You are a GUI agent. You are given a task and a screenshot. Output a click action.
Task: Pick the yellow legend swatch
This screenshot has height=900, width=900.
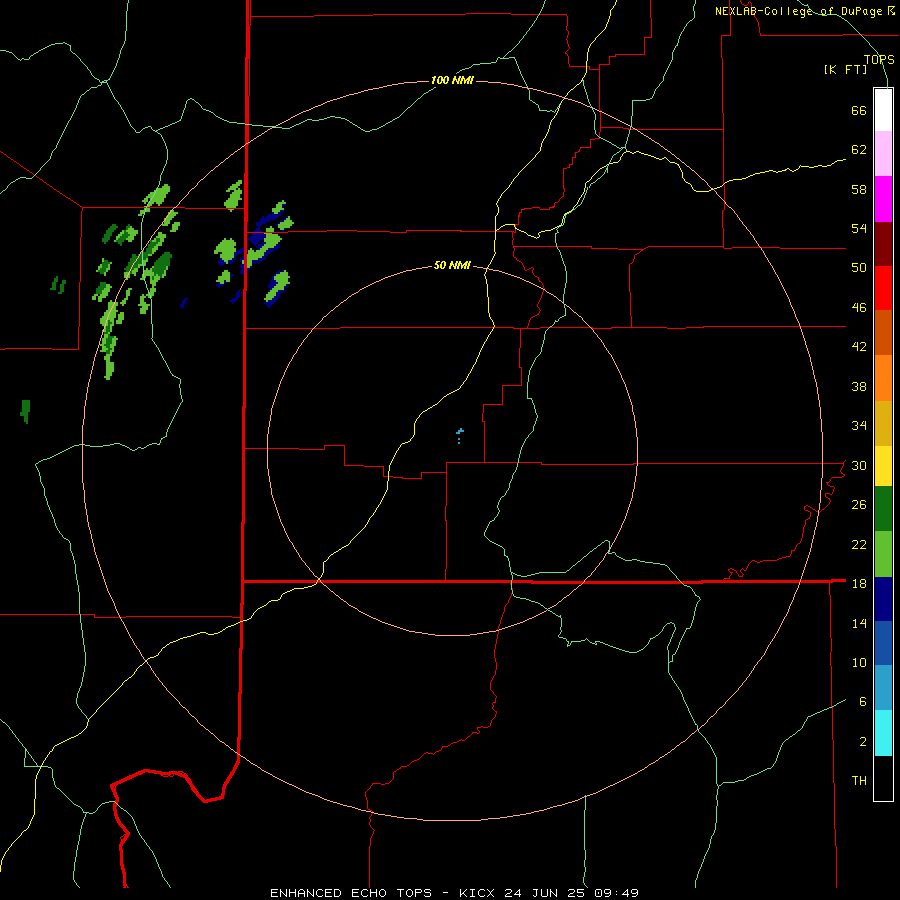(883, 466)
